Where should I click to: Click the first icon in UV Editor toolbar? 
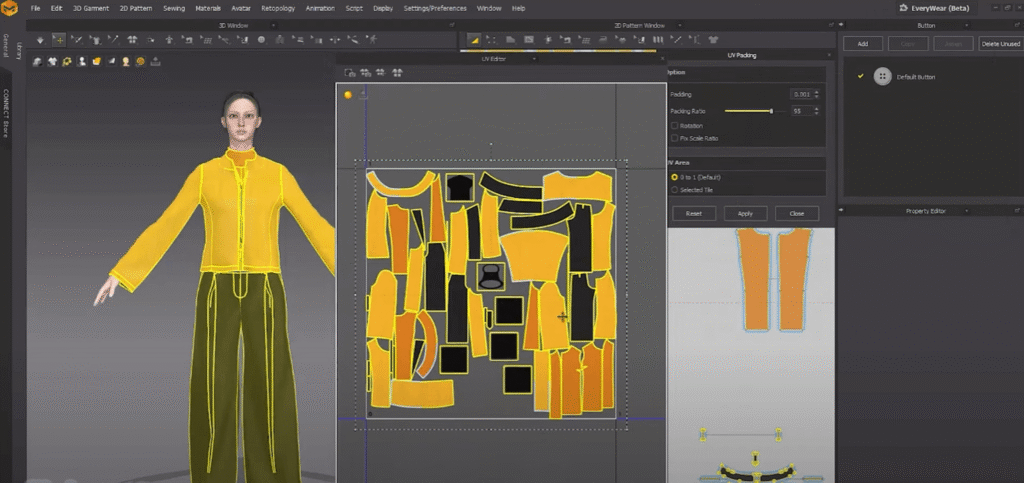[351, 73]
